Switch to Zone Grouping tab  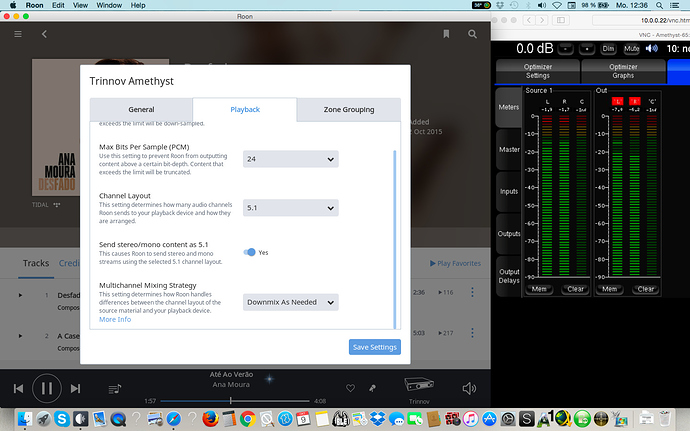[349, 110]
